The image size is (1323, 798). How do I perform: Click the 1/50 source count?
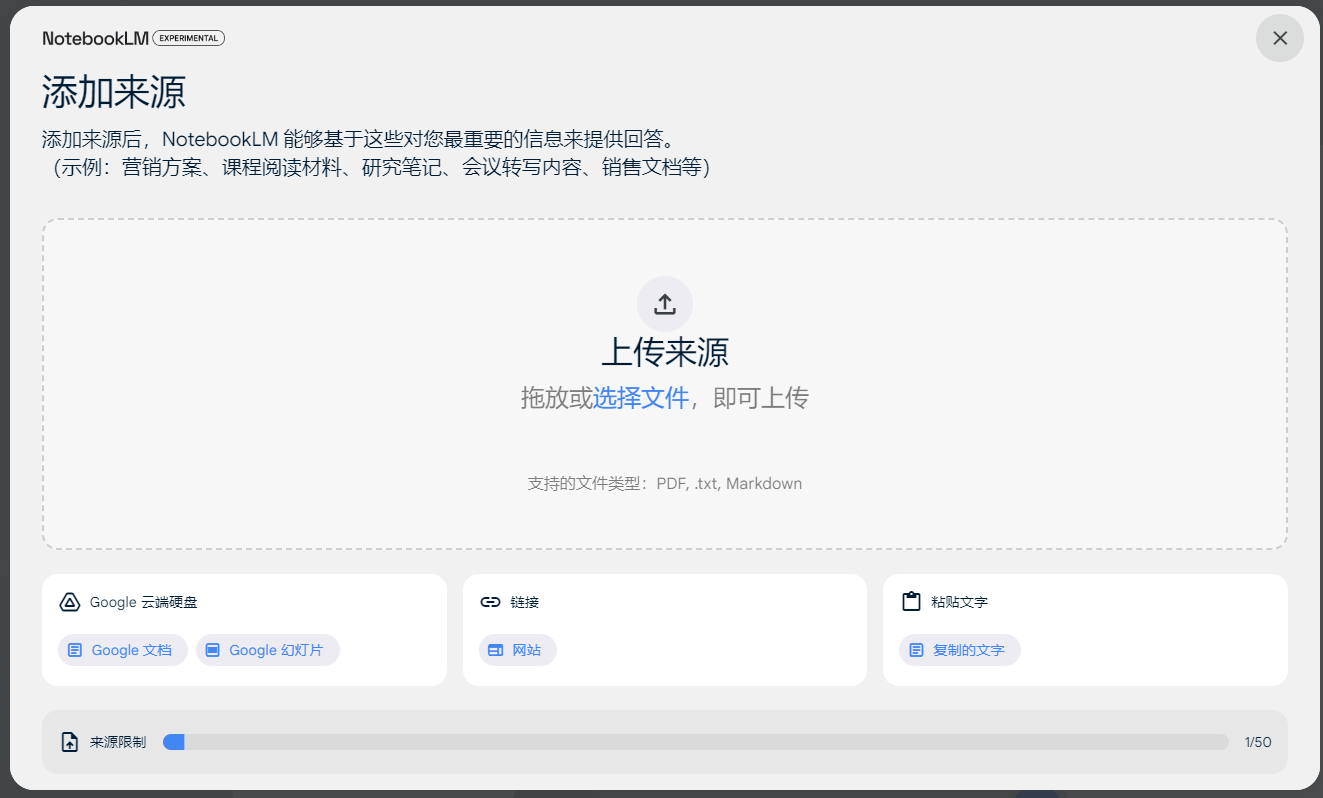[x=1258, y=742]
